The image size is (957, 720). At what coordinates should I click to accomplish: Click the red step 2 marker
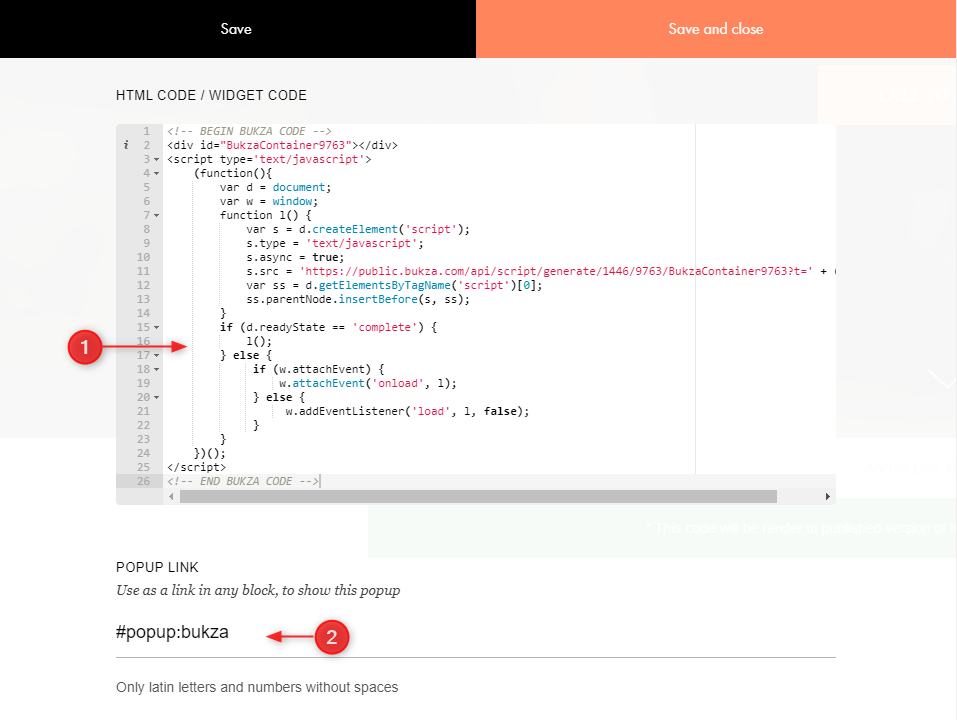332,637
